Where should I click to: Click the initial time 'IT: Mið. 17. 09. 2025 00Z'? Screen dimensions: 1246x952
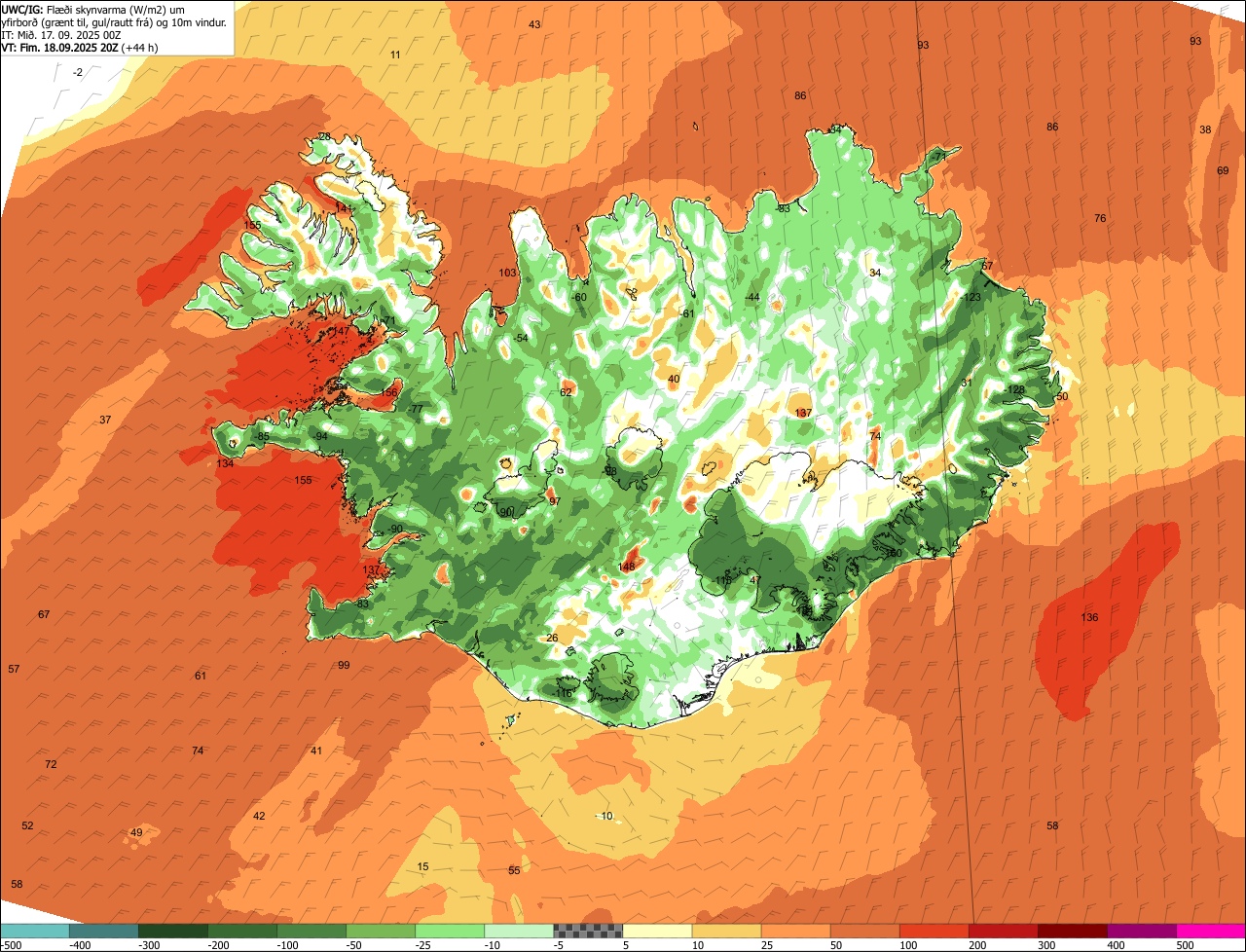tap(59, 35)
